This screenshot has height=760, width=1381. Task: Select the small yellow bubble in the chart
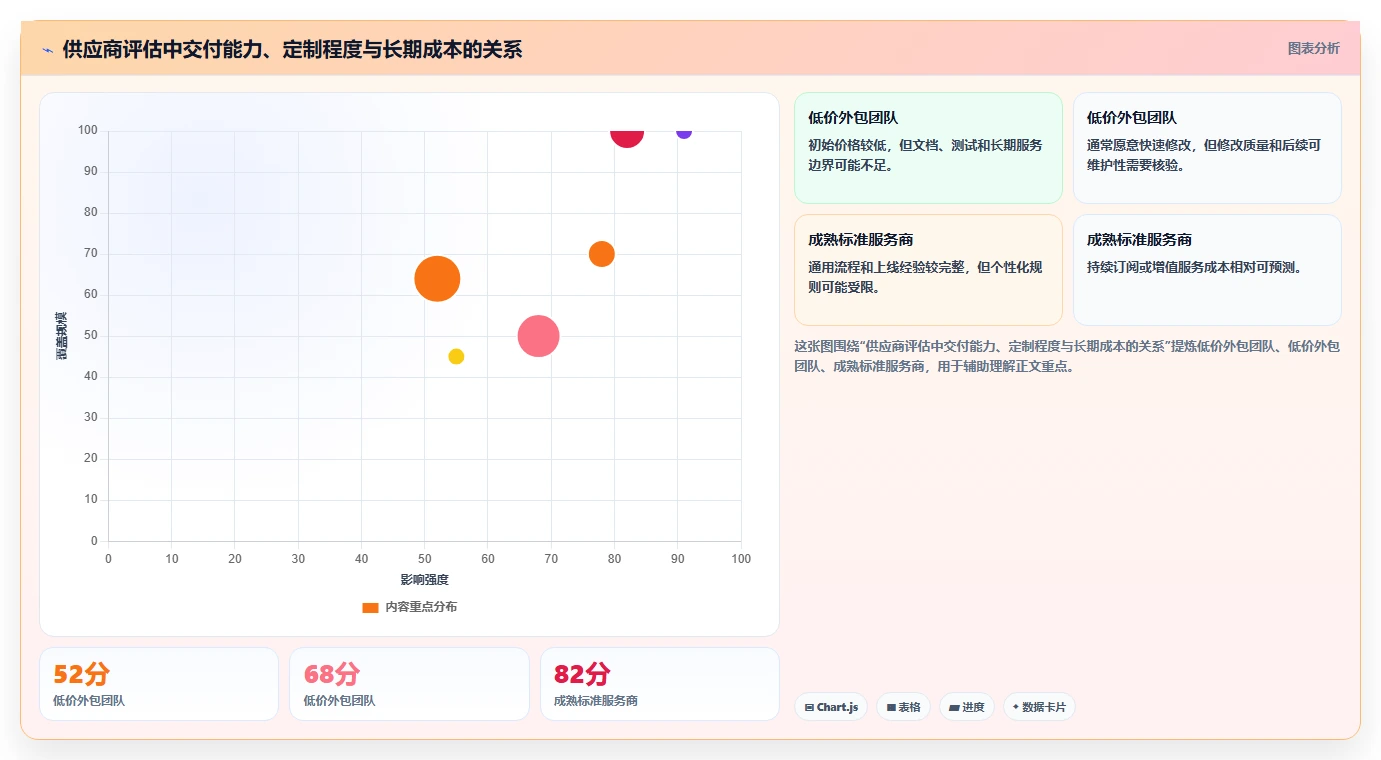[x=456, y=357]
